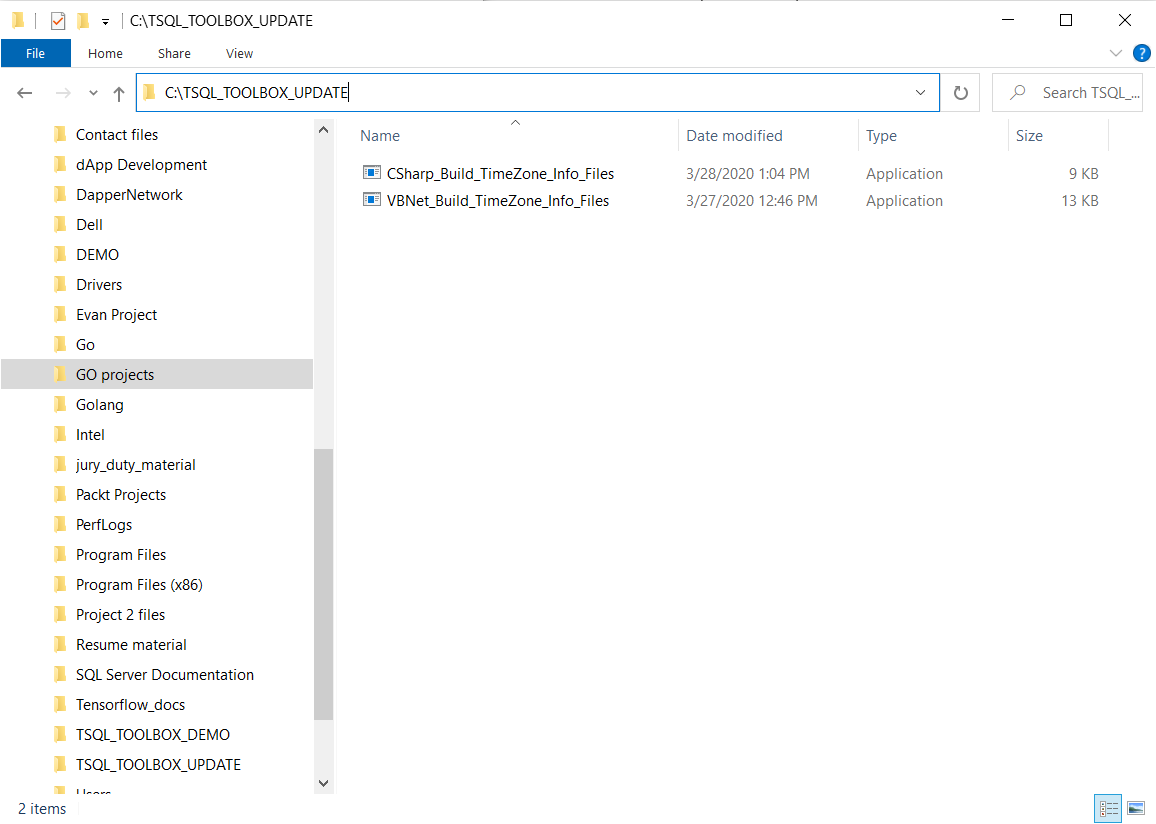Open the DEMO folder
The image size is (1156, 824).
(x=97, y=255)
